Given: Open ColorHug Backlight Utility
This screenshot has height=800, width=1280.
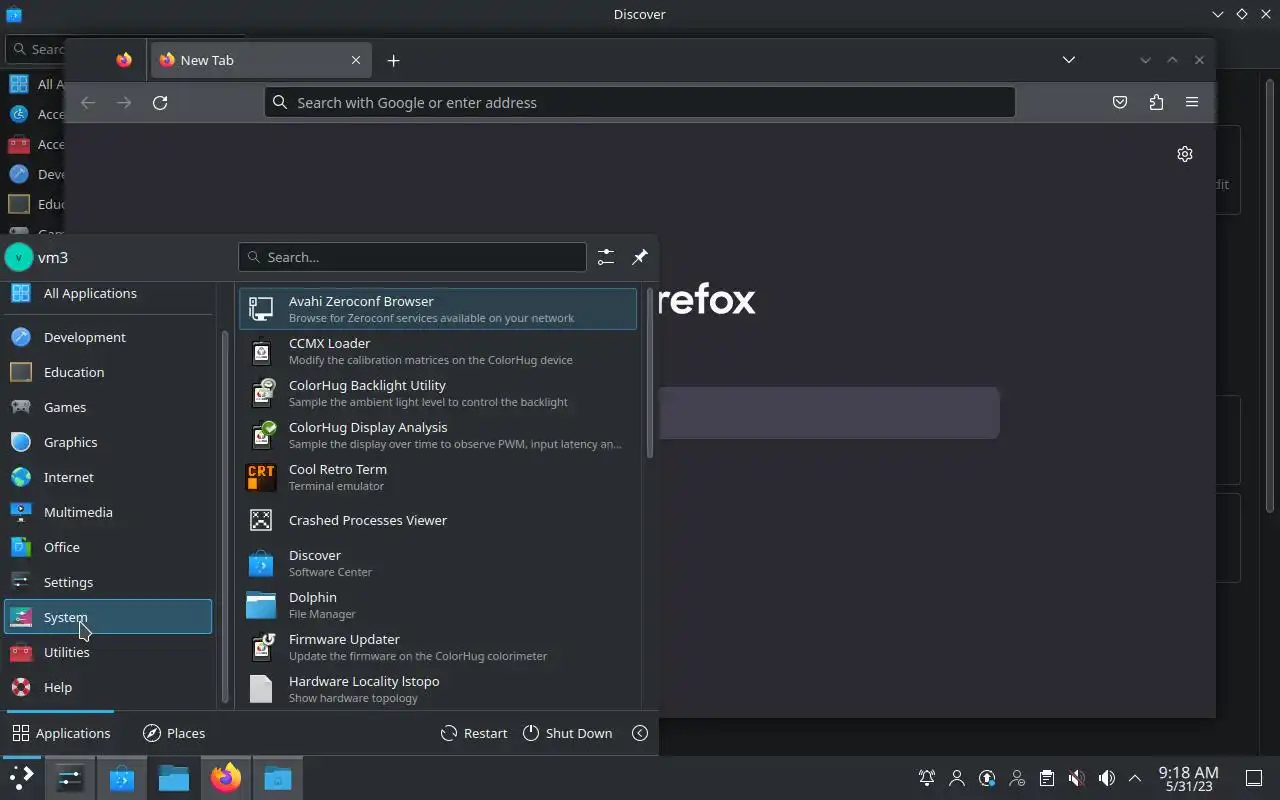Looking at the screenshot, I should coord(437,393).
